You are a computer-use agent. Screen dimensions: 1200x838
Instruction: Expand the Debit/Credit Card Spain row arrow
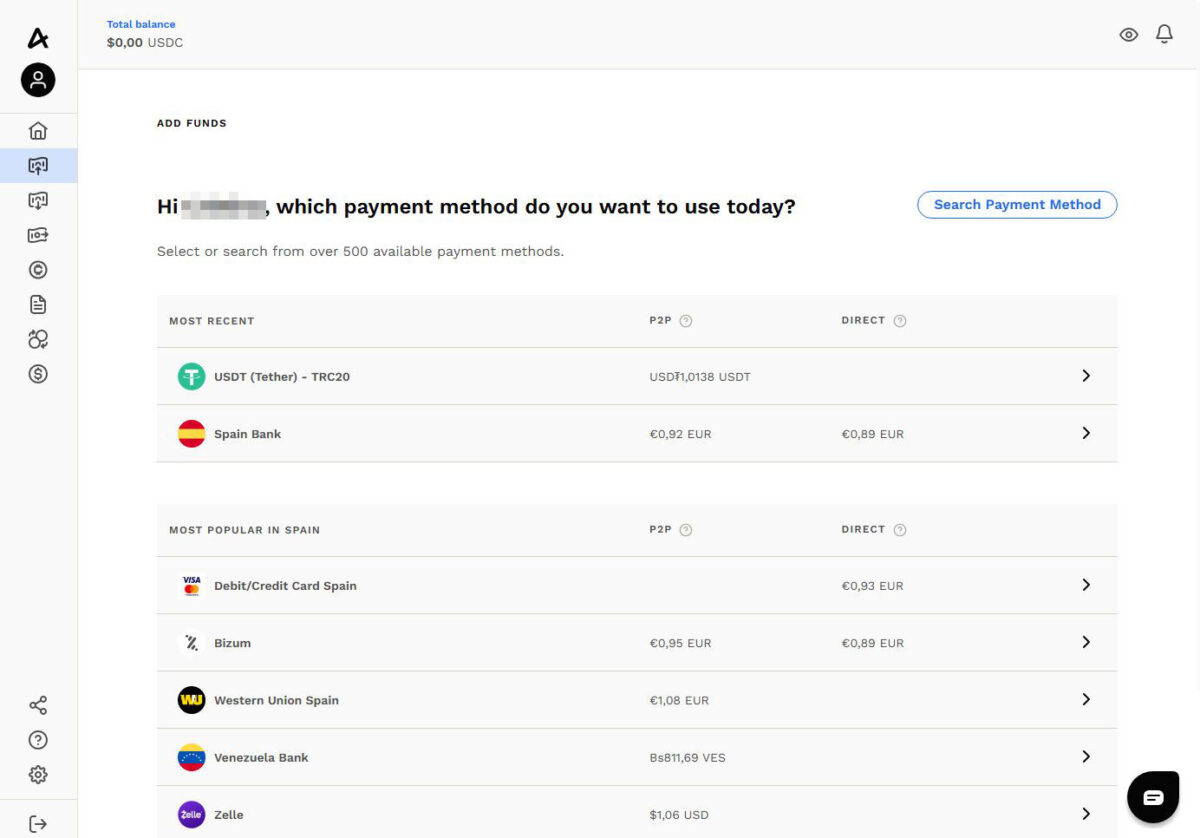1086,585
